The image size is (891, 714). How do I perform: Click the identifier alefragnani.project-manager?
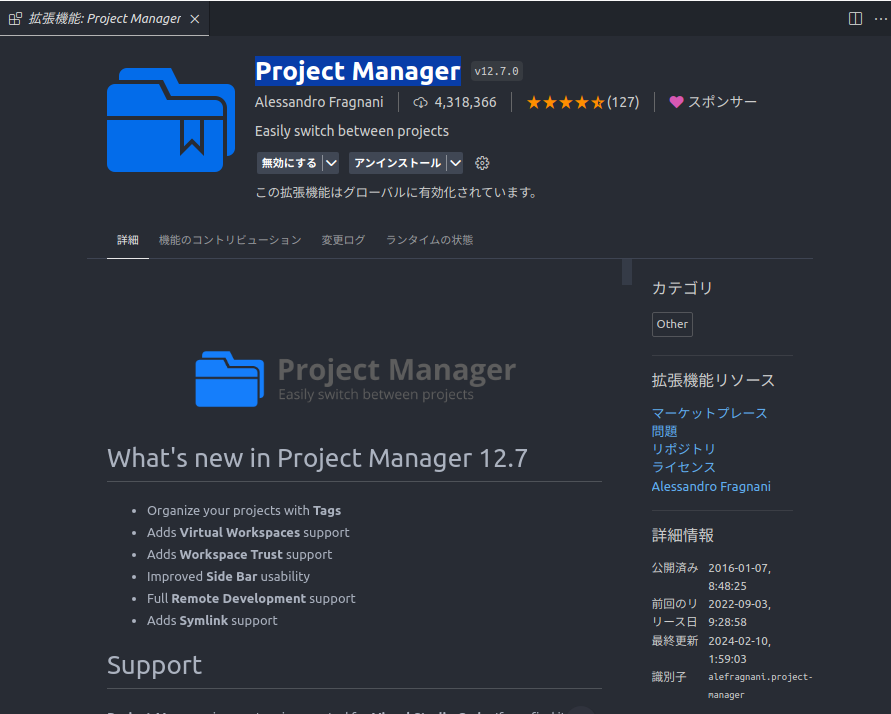click(x=760, y=686)
